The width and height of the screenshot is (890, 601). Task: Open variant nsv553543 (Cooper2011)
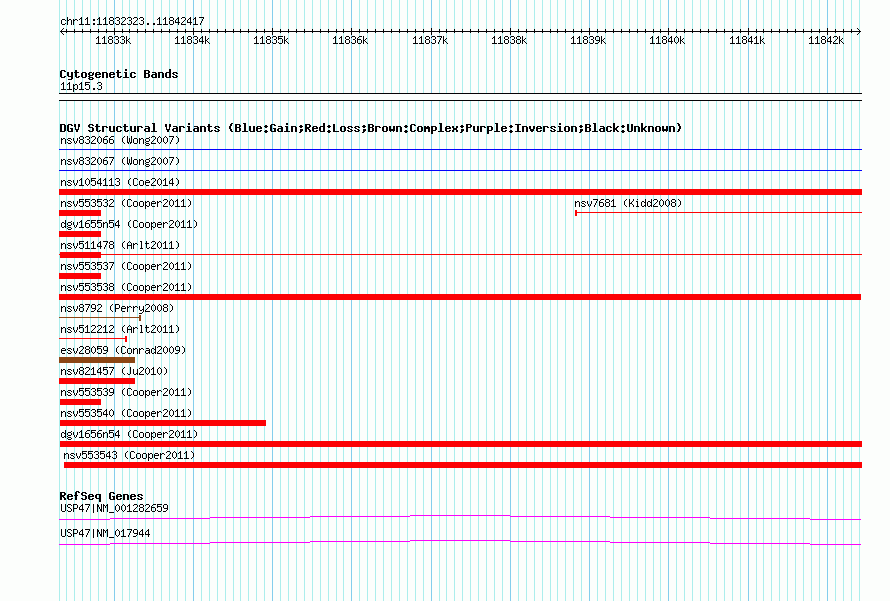tap(129, 455)
